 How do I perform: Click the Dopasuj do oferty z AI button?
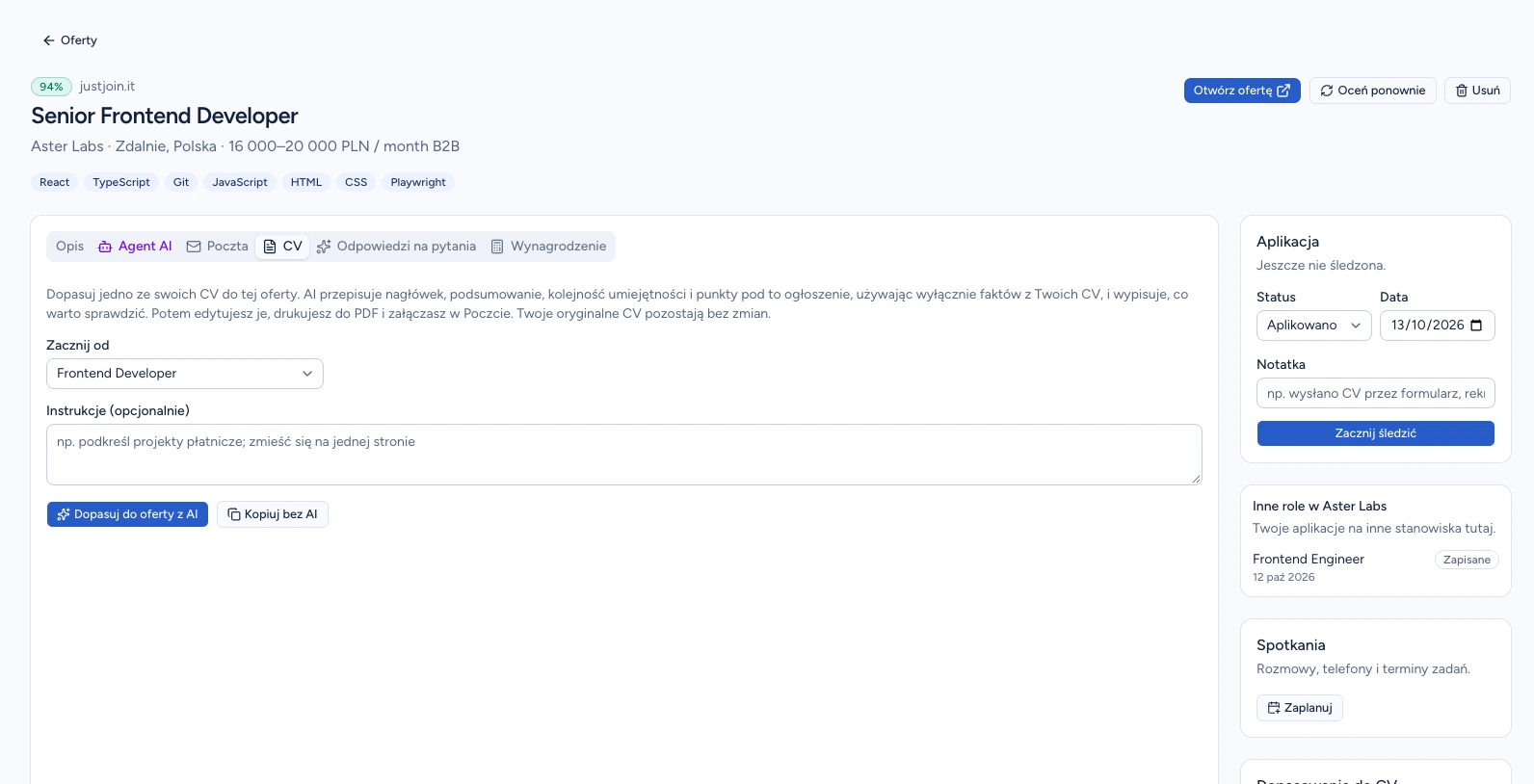tap(127, 514)
